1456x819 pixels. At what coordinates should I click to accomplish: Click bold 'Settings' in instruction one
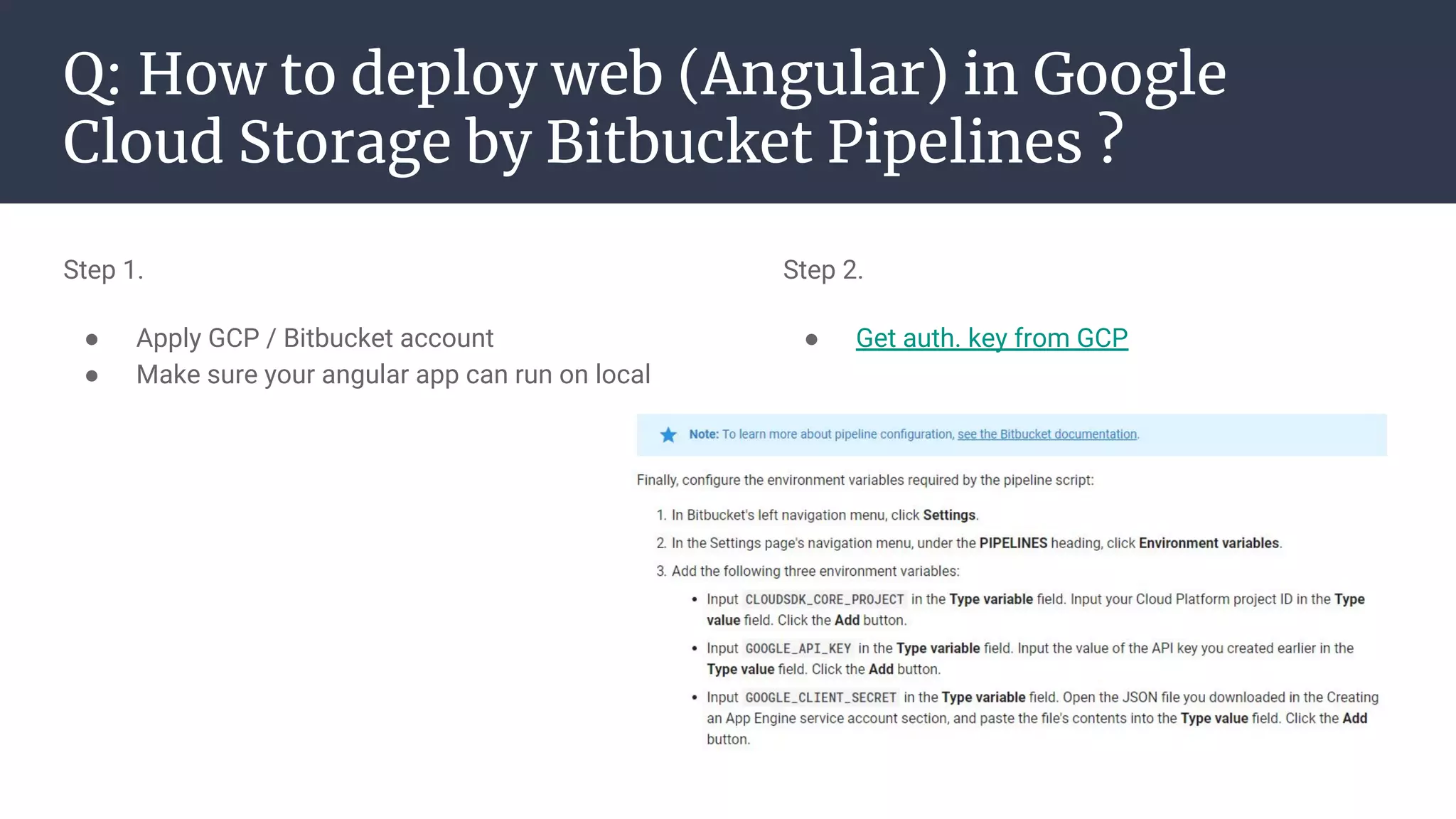950,515
